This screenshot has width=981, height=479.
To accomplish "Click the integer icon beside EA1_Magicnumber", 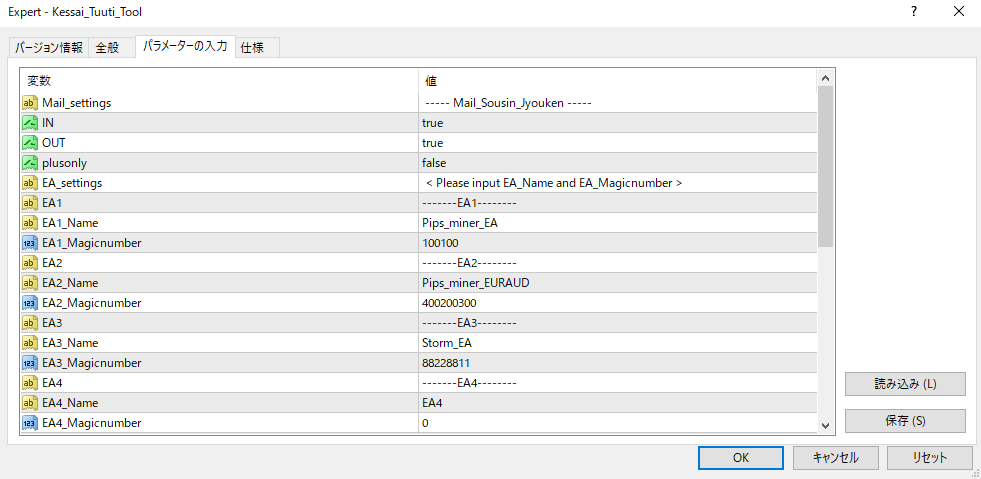I will pyautogui.click(x=30, y=243).
